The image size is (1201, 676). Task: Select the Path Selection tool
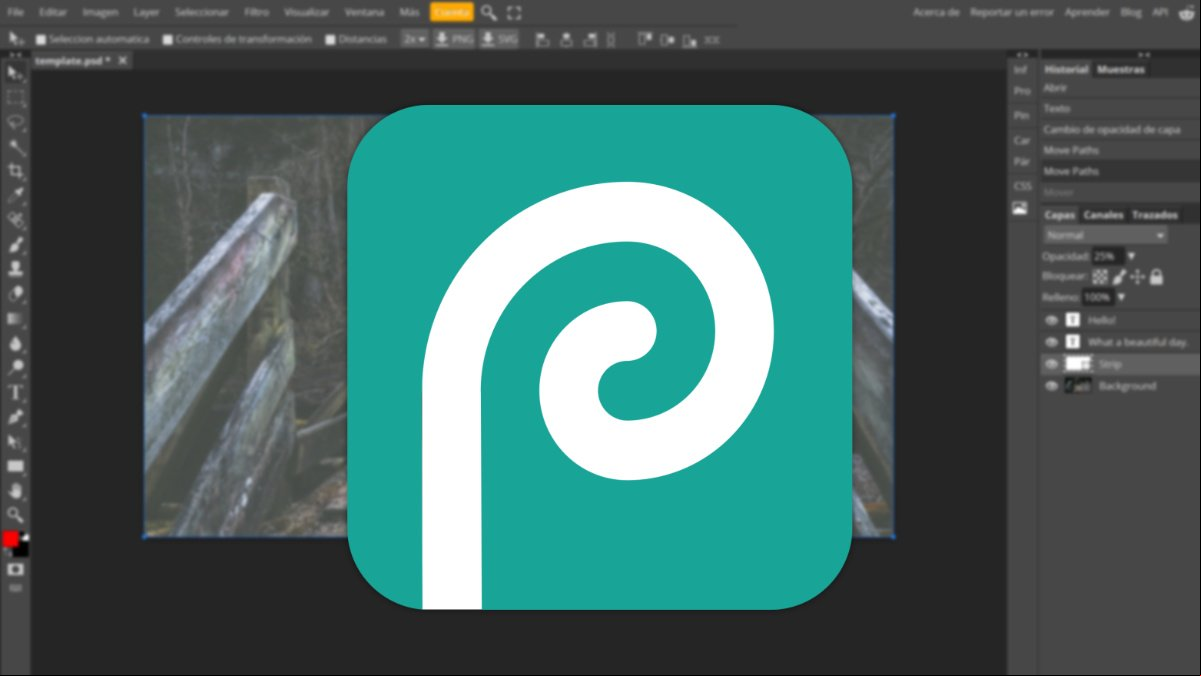(x=16, y=441)
